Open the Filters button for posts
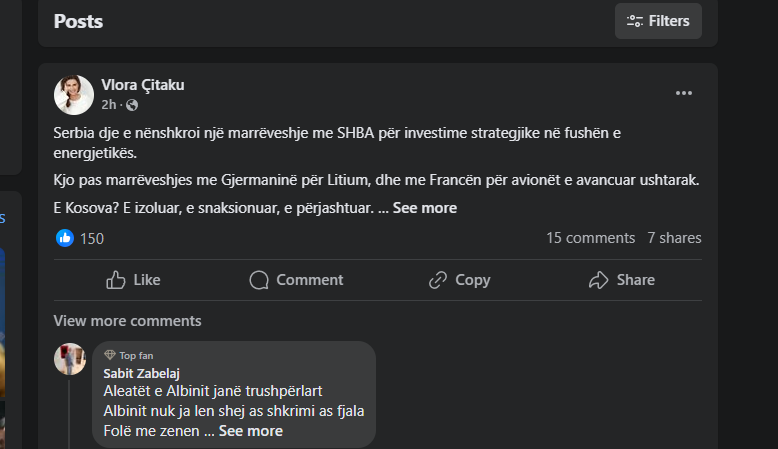Viewport: 778px width, 449px height. point(658,21)
